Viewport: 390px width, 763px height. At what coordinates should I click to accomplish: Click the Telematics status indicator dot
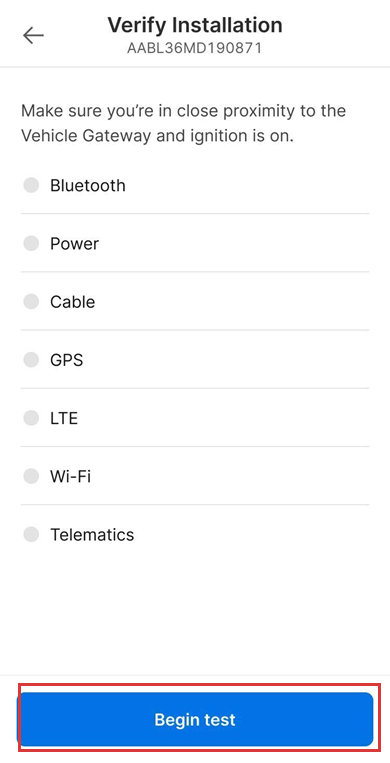[x=31, y=534]
